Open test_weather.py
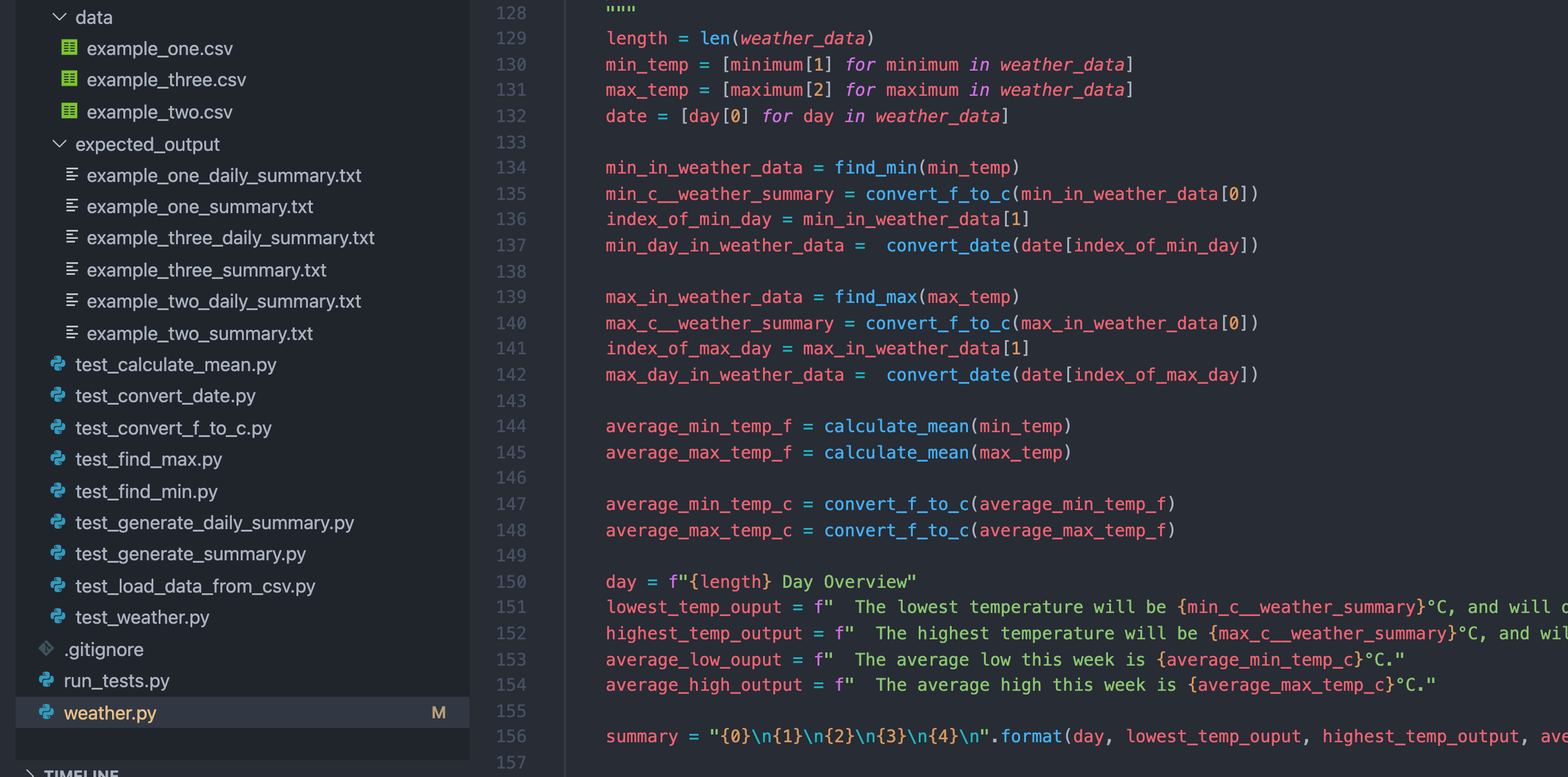This screenshot has width=1568, height=777. pyautogui.click(x=143, y=617)
